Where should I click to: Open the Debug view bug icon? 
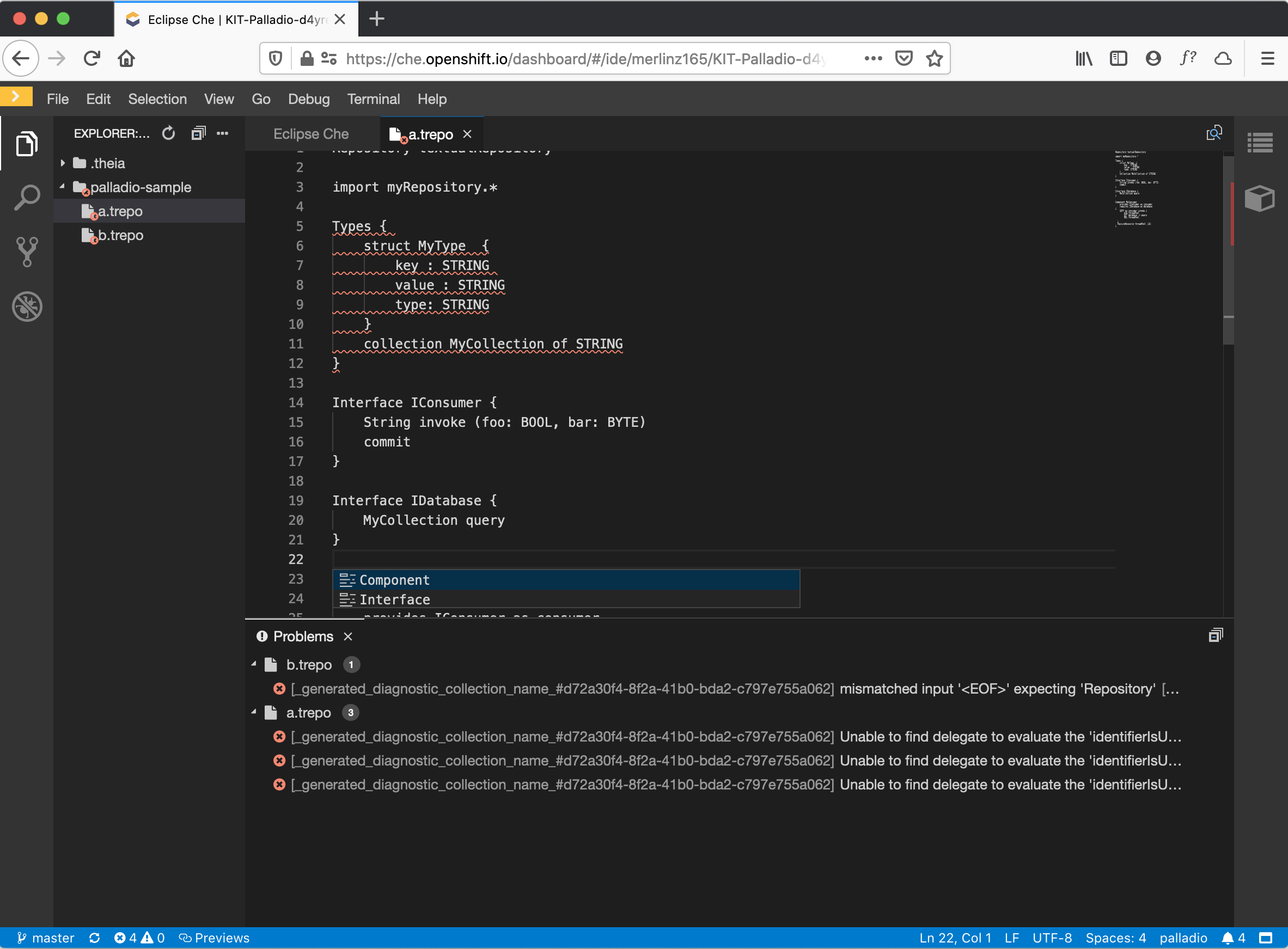click(27, 306)
